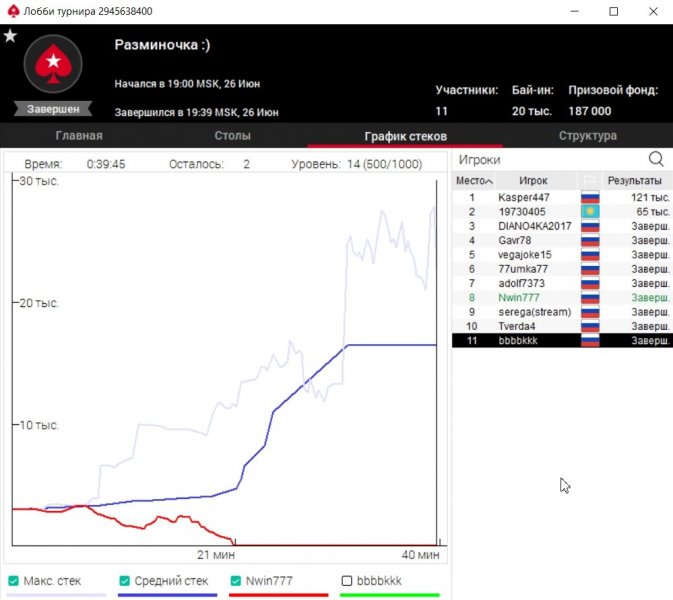Toggle the Средний стек checkbox
This screenshot has width=673, height=600.
(x=125, y=581)
